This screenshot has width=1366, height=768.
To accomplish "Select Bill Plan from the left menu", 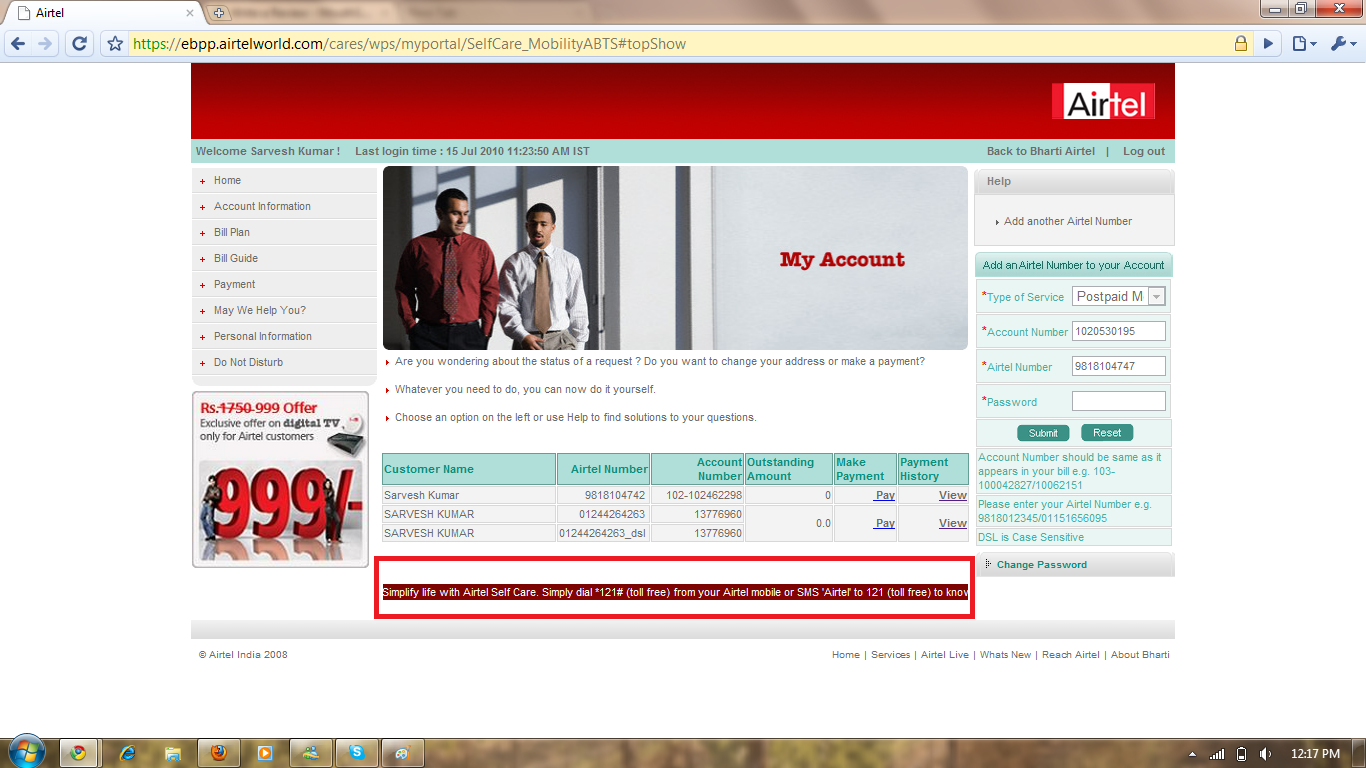I will point(232,233).
